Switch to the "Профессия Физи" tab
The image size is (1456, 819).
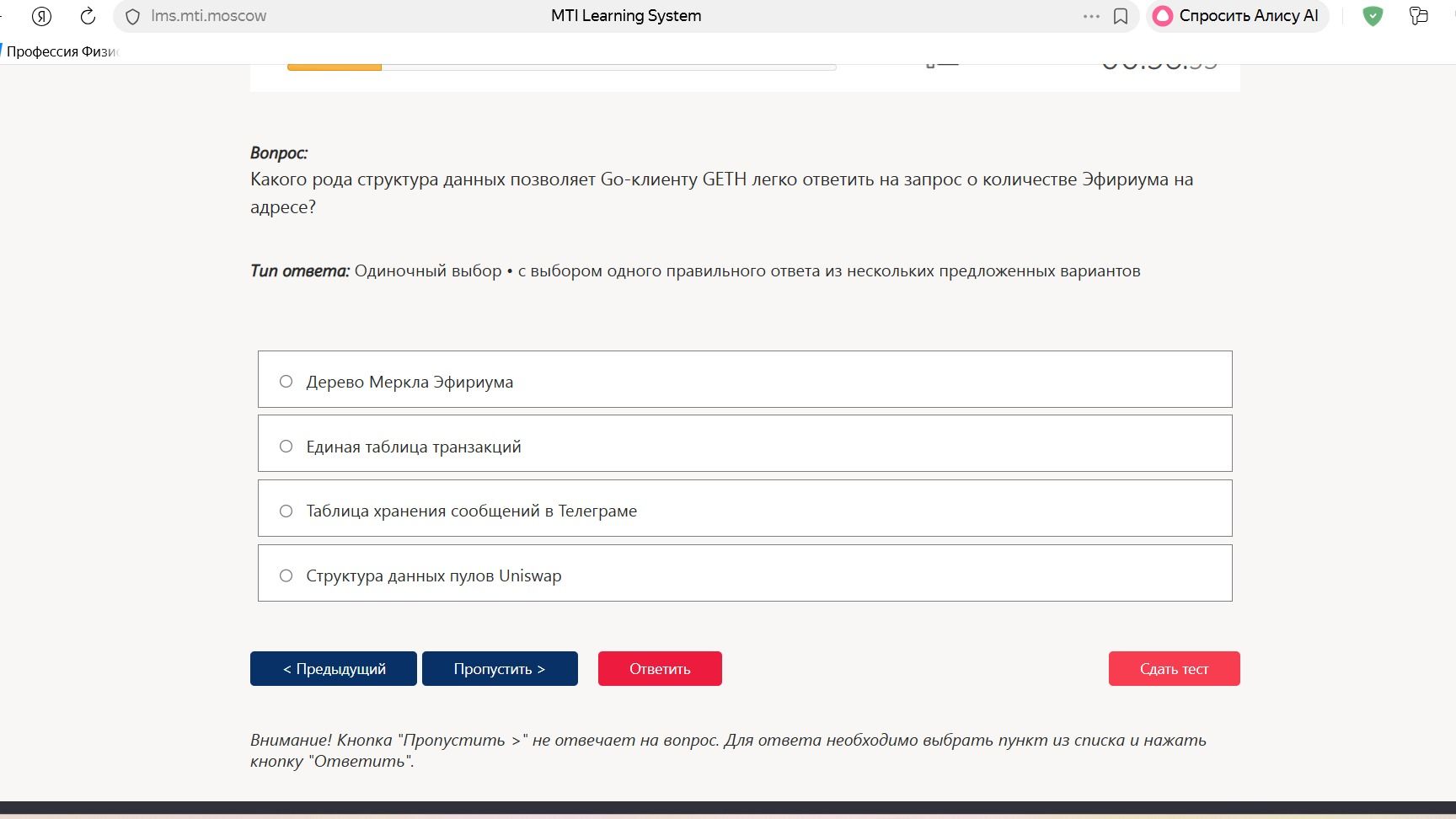click(x=62, y=51)
